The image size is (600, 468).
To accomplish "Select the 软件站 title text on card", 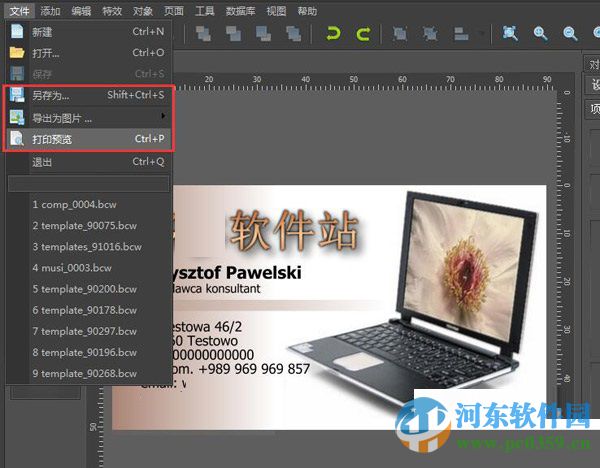I will pyautogui.click(x=293, y=231).
